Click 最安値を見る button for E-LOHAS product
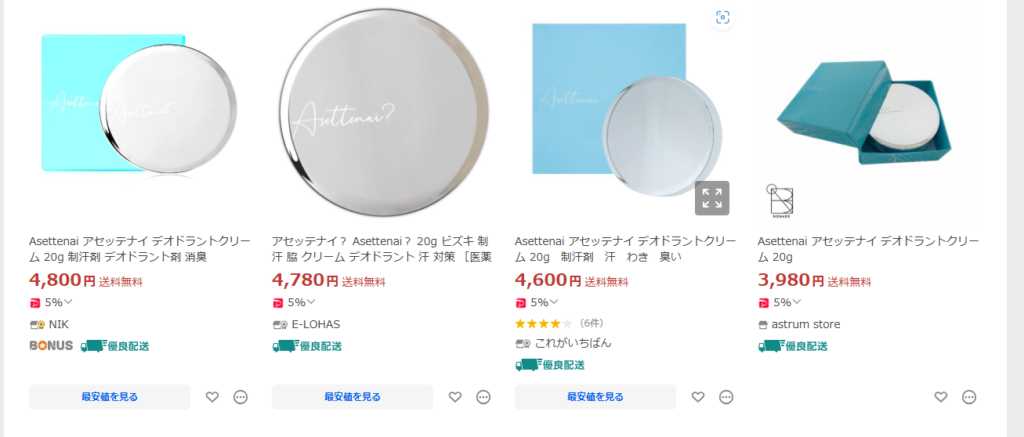Image resolution: width=1024 pixels, height=437 pixels. point(352,397)
